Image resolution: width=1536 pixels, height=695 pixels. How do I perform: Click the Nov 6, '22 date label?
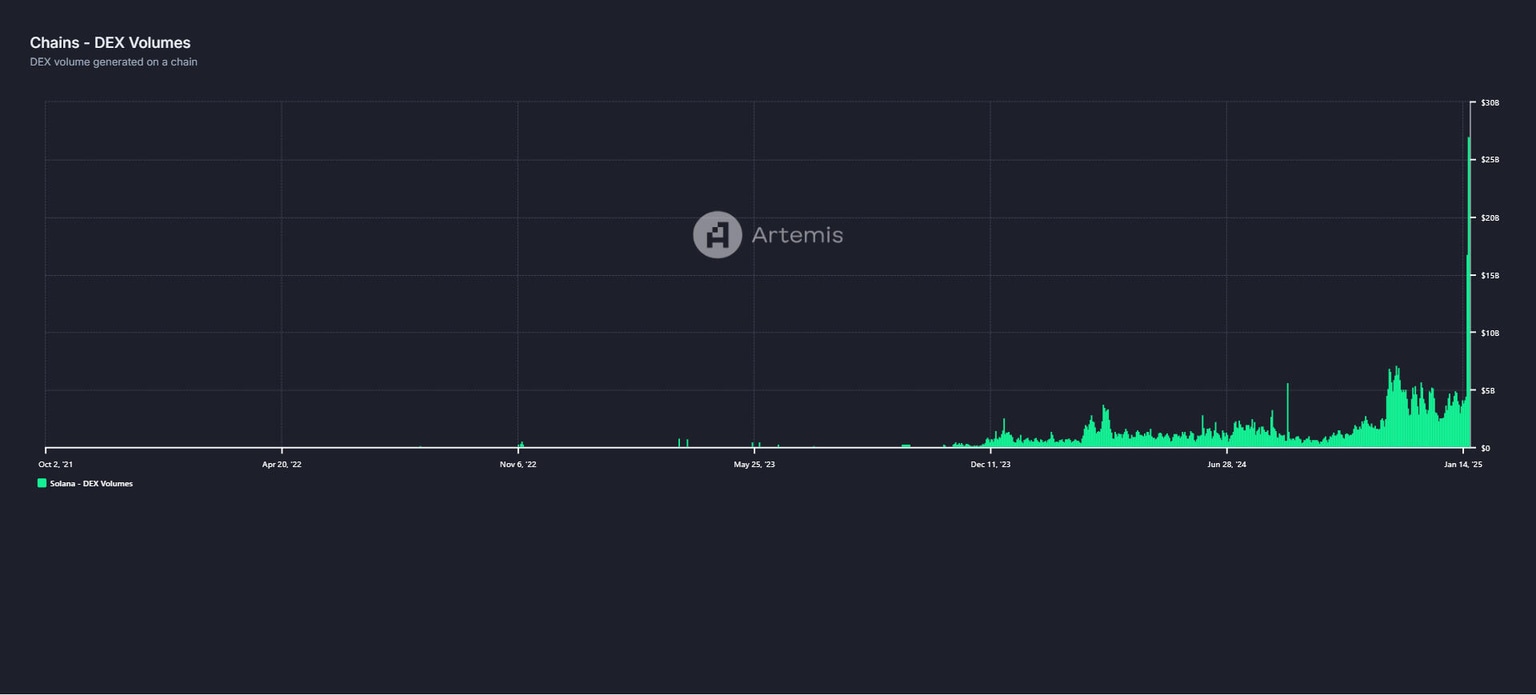pyautogui.click(x=517, y=464)
